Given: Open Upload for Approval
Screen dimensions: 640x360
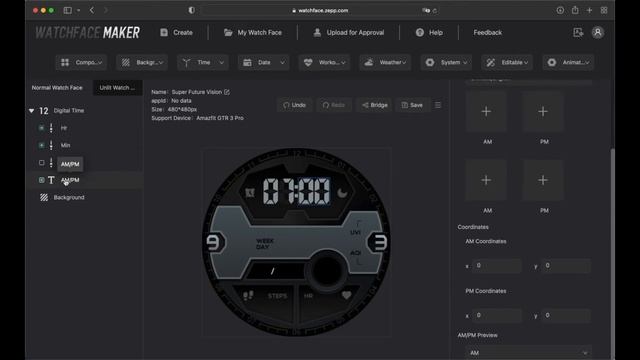Looking at the screenshot, I should pos(349,33).
